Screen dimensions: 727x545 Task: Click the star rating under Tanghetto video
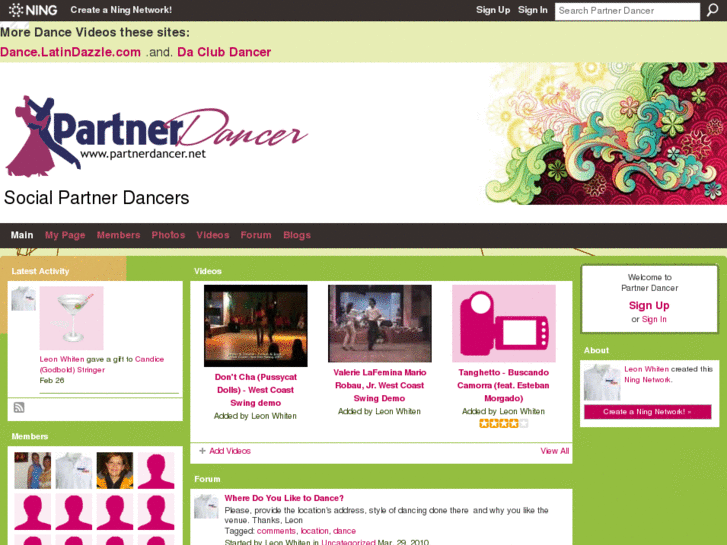pos(504,423)
